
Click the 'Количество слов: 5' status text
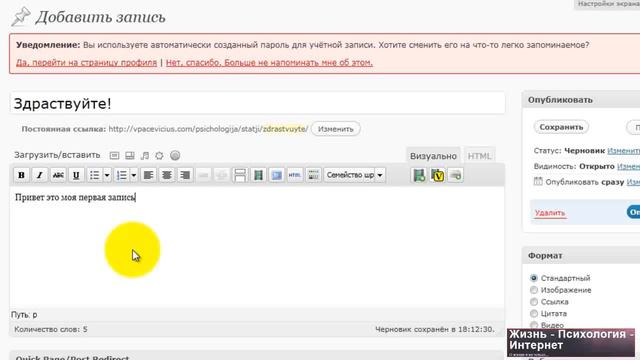(51, 329)
